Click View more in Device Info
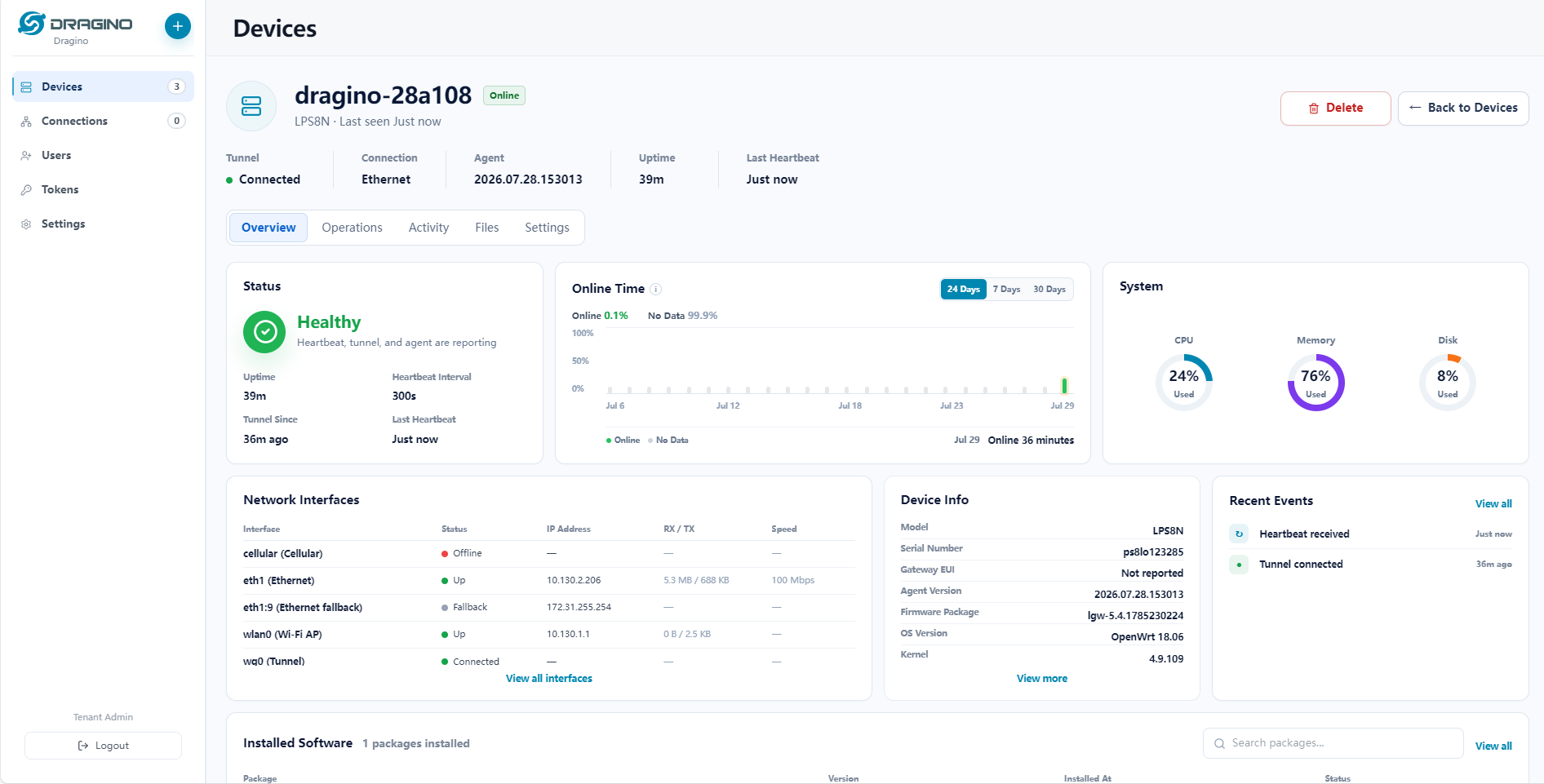 pyautogui.click(x=1042, y=678)
